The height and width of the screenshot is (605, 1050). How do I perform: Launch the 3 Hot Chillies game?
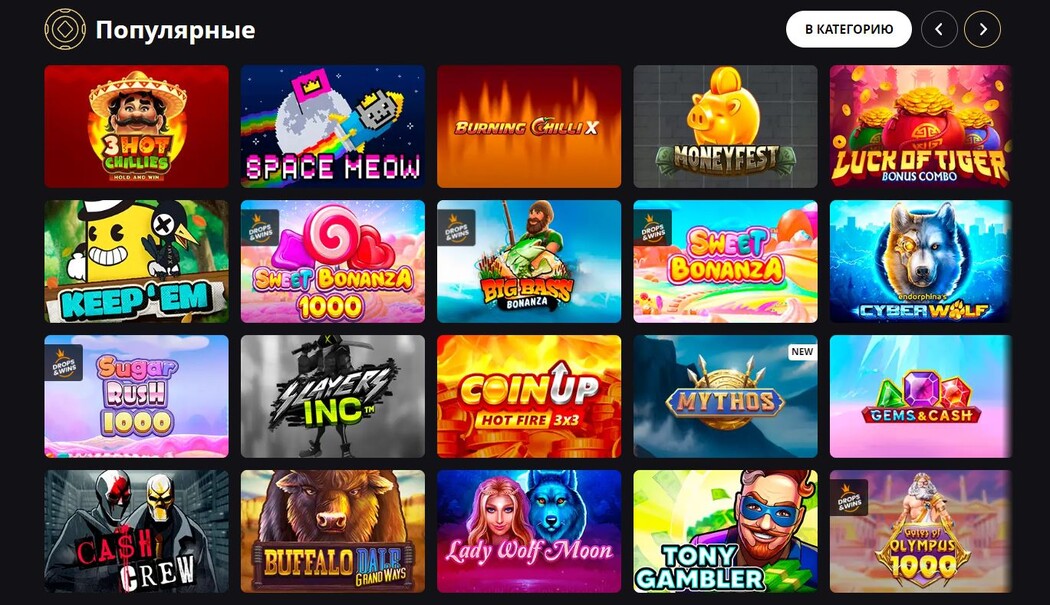click(x=137, y=126)
